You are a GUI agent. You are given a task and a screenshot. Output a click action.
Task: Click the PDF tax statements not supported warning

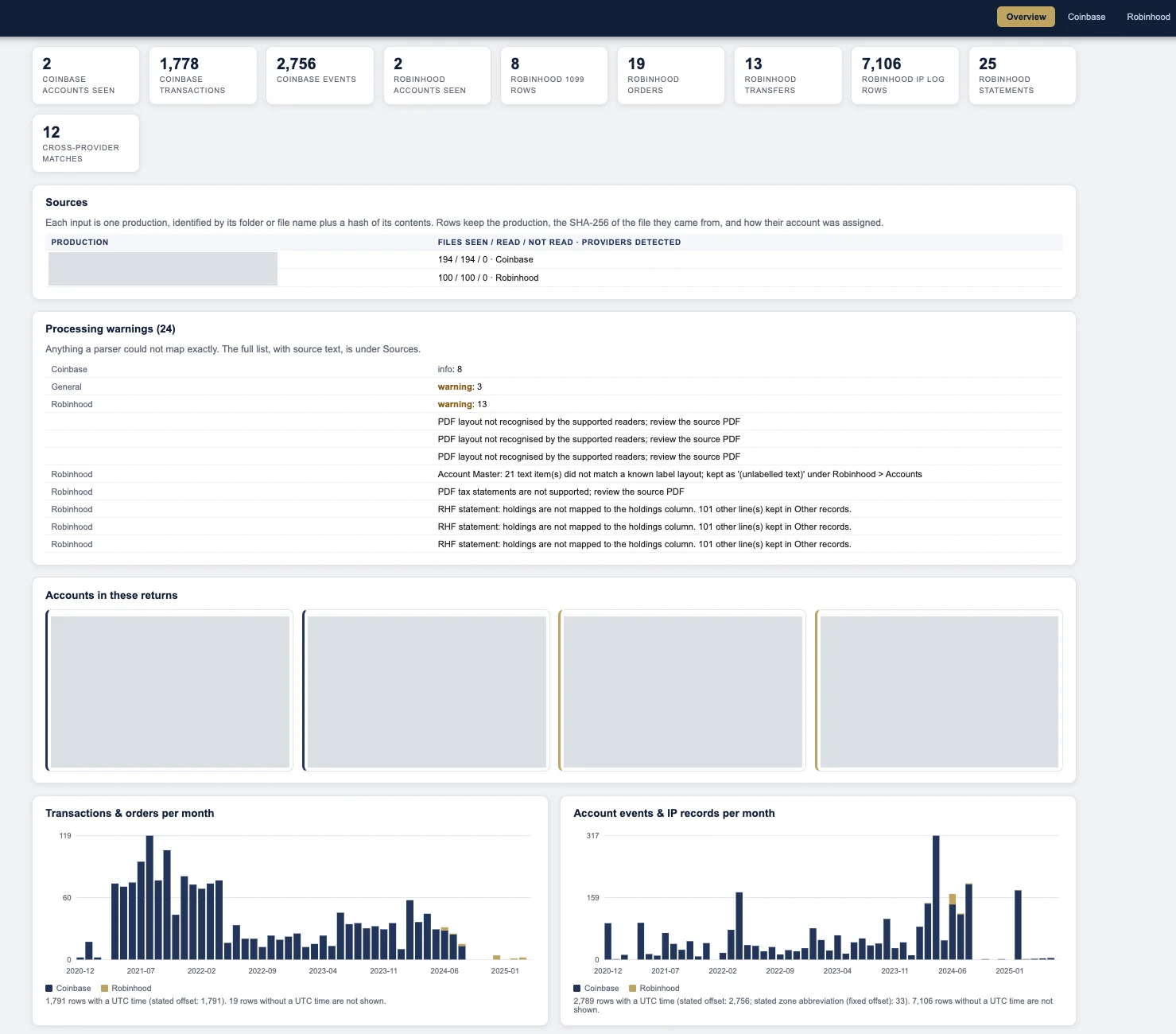pyautogui.click(x=554, y=492)
